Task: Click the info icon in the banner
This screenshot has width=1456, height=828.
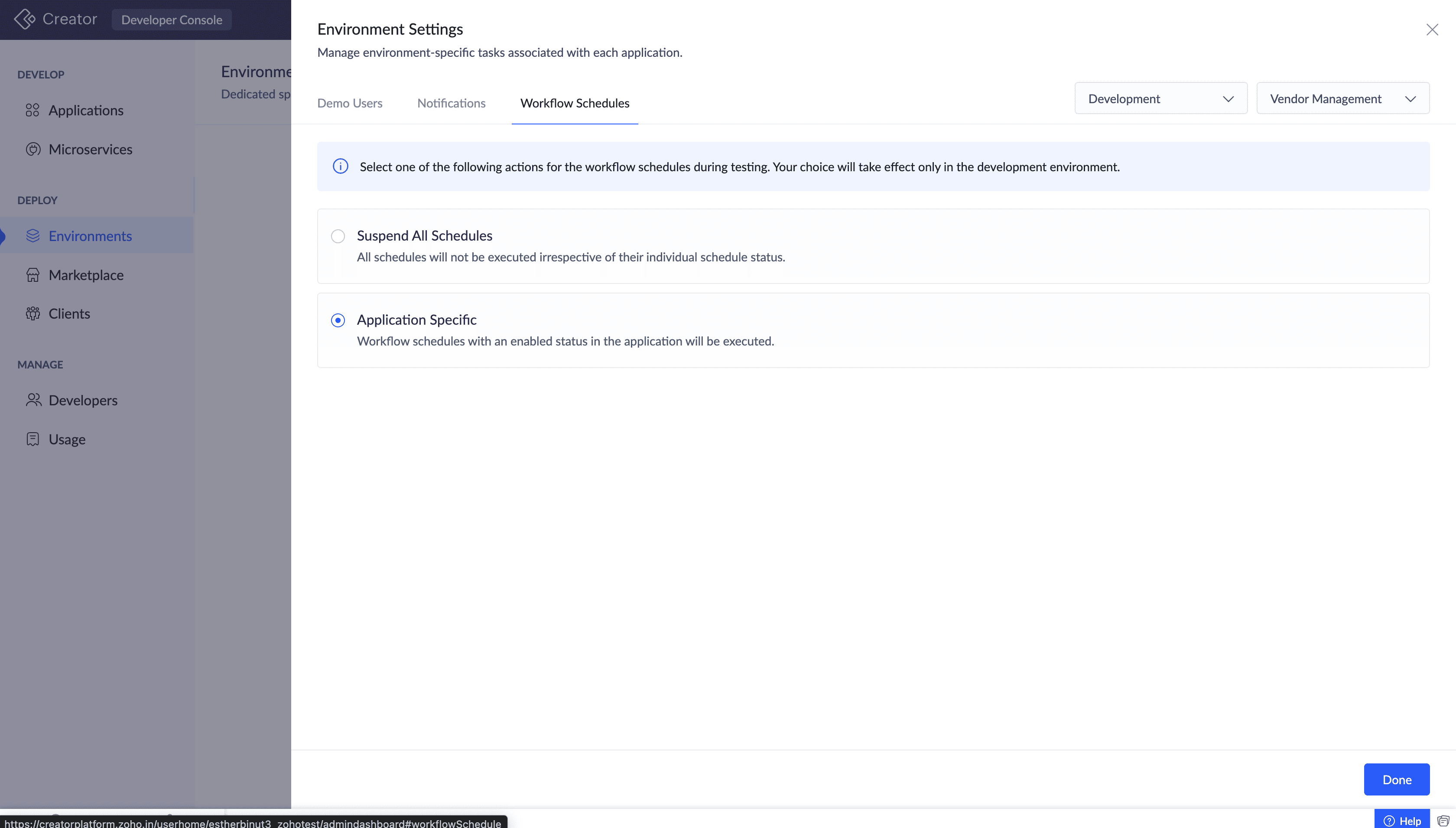Action: click(x=341, y=166)
